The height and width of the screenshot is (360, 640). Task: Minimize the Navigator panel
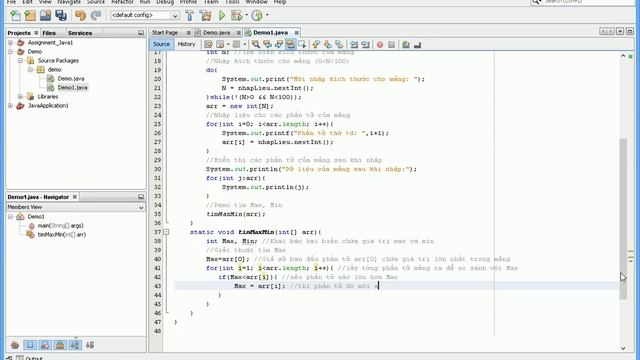(141, 197)
